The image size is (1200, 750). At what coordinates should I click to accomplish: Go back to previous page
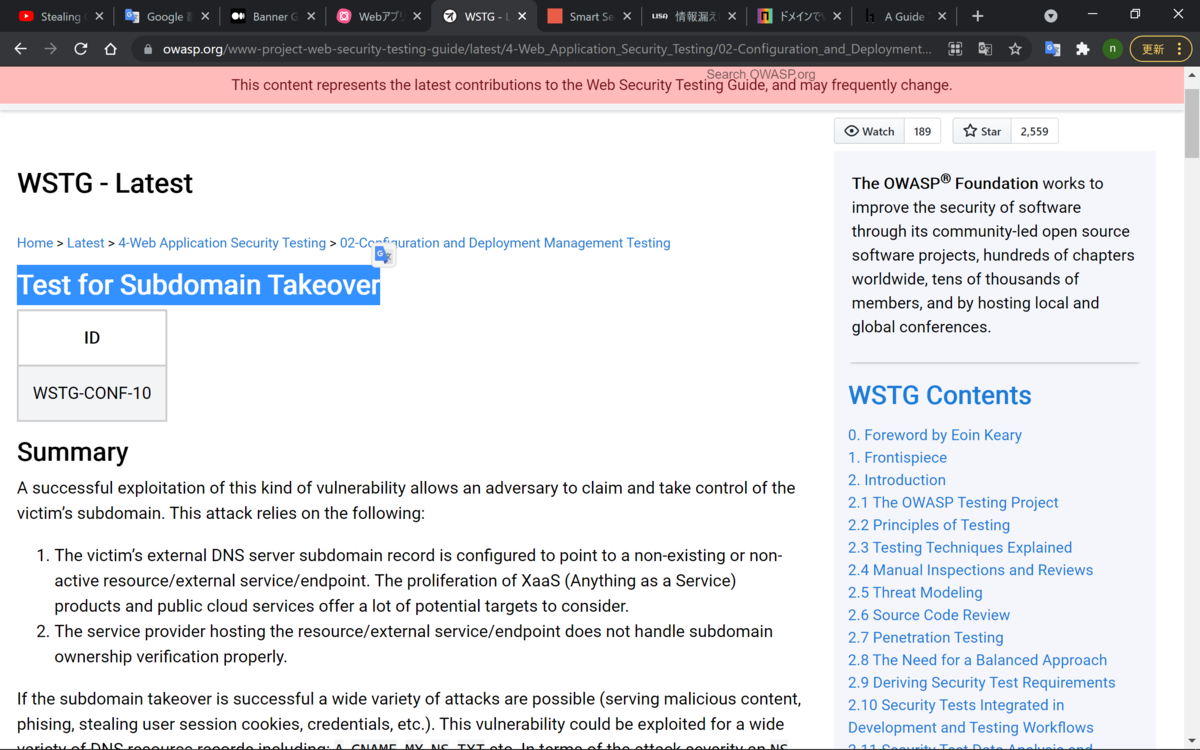point(21,49)
